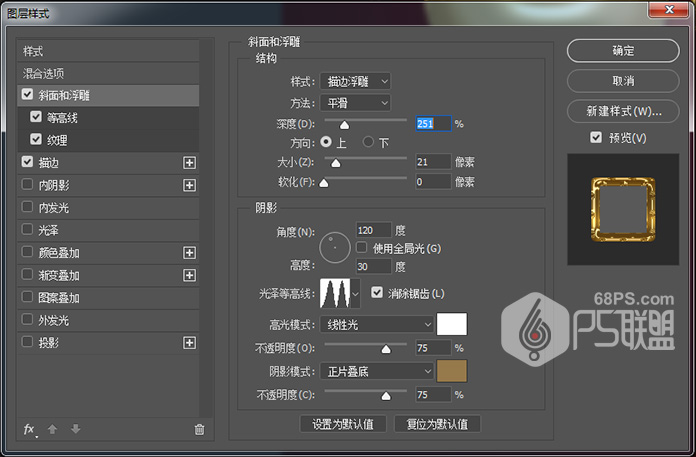The image size is (696, 457).
Task: Open the brown shadow color swatch
Action: (x=452, y=371)
